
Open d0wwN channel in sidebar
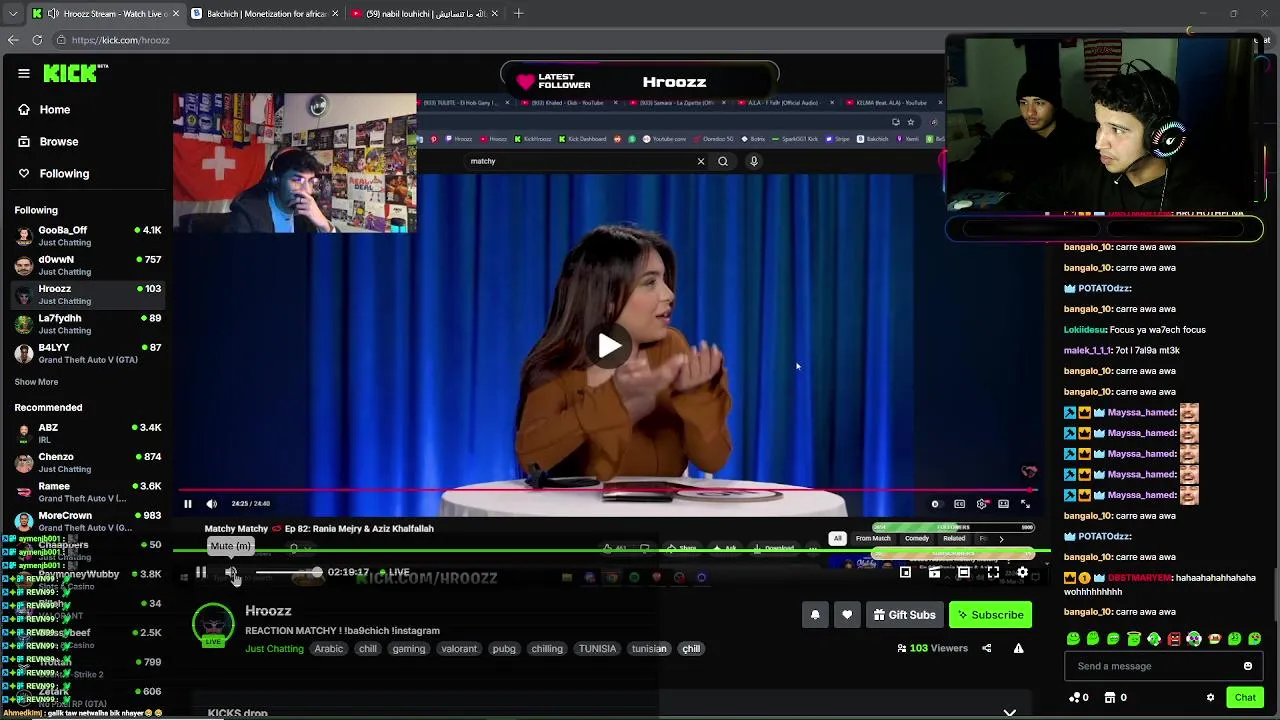[88, 265]
